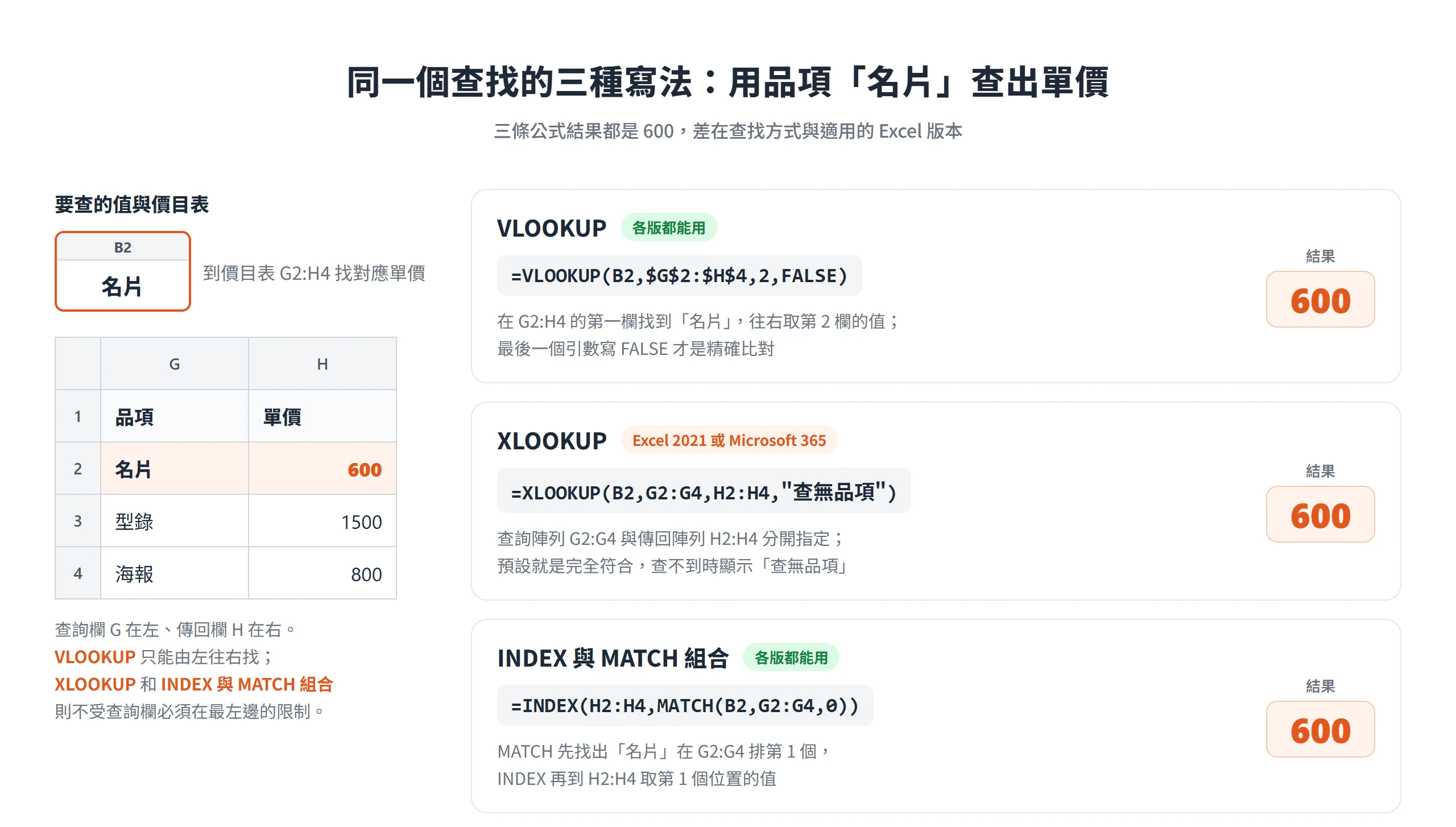
Task: Click the line 最後一個引數寫 FALSE 才是精確比對
Action: click(x=636, y=349)
